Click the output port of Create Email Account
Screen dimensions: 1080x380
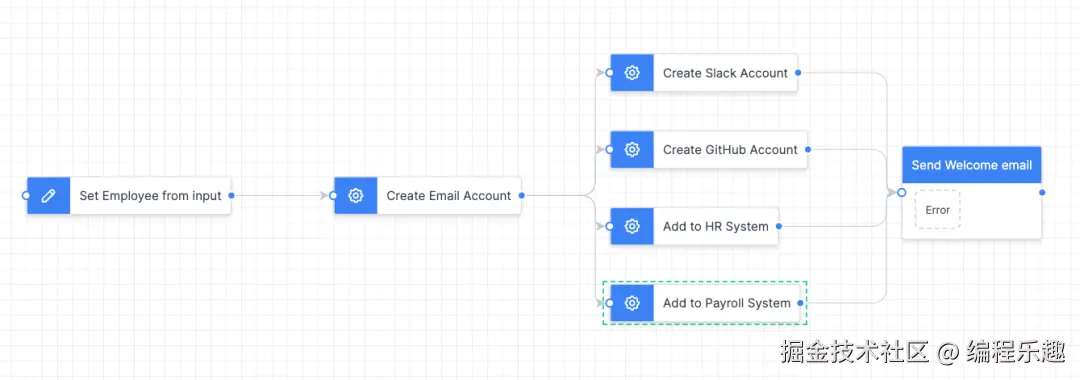(x=521, y=196)
